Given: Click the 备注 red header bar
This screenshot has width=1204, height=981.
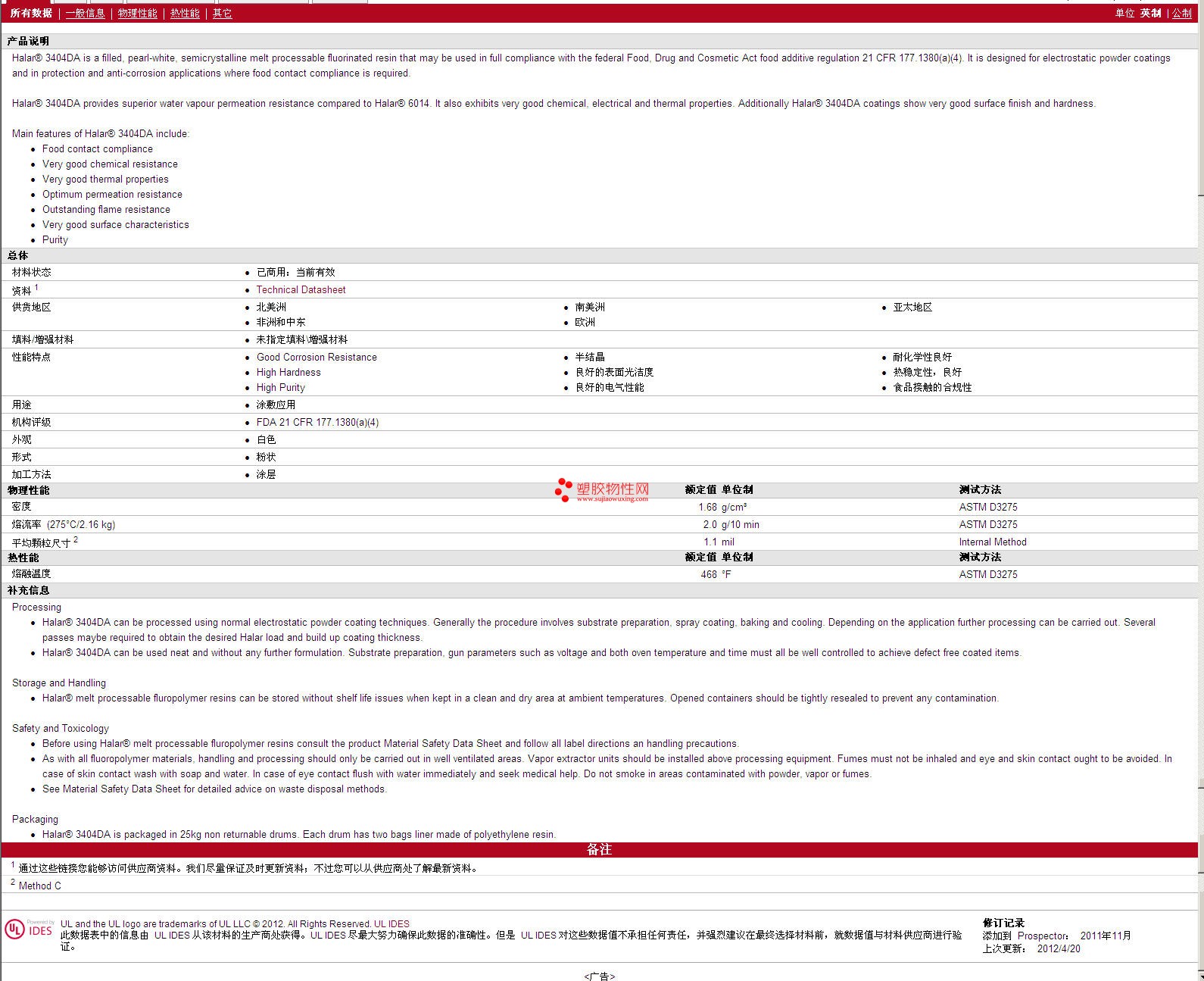Looking at the screenshot, I should 599,850.
